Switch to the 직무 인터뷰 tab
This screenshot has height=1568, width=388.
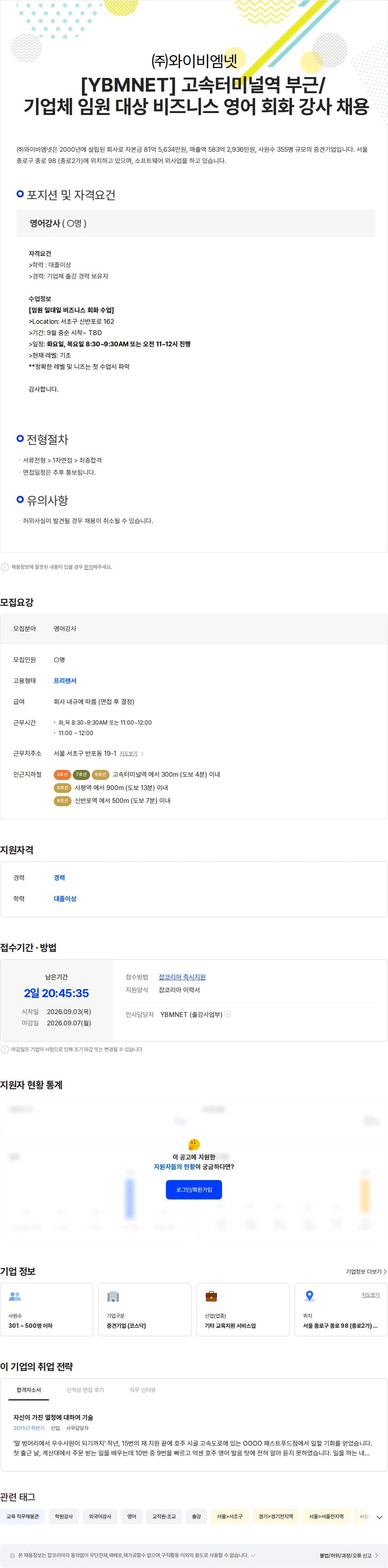[143, 1390]
